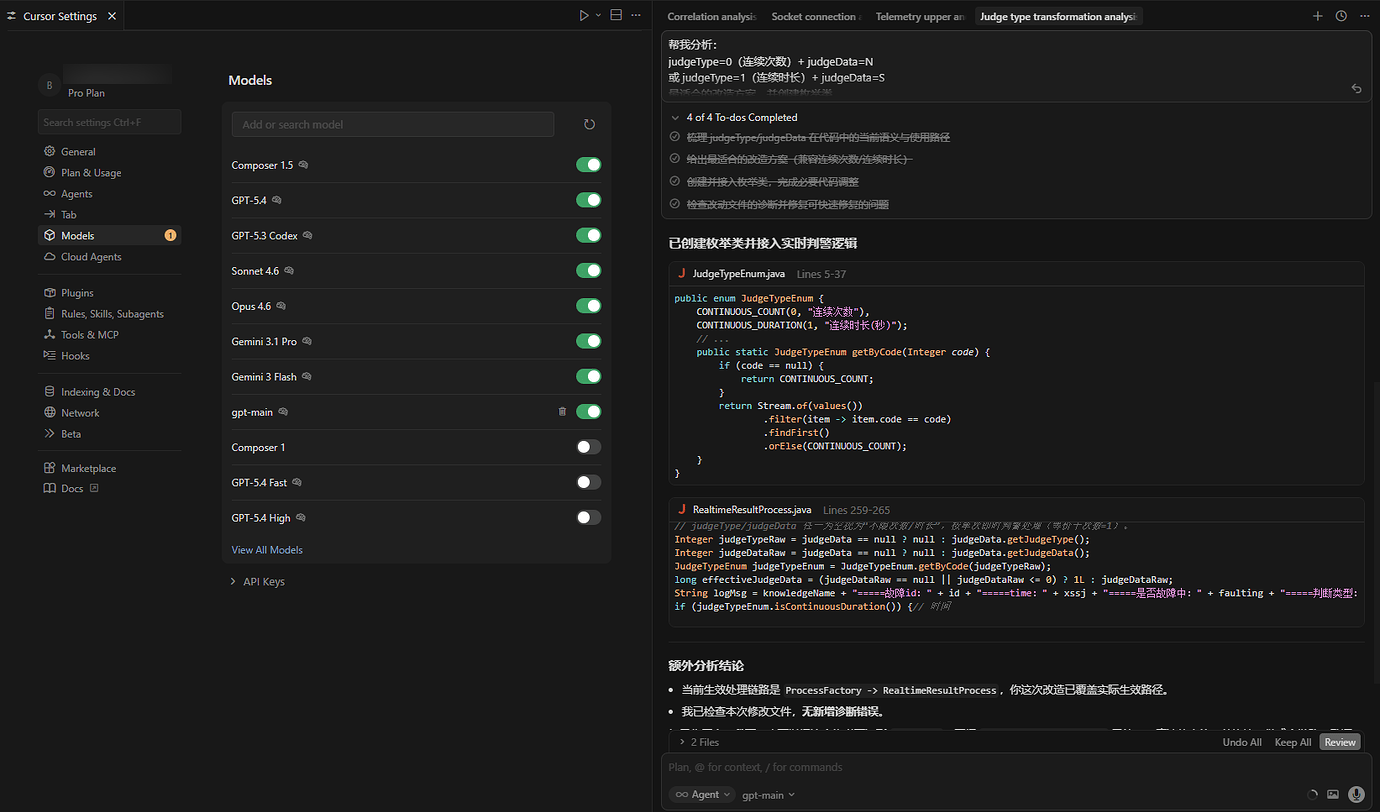Image resolution: width=1380 pixels, height=812 pixels.
Task: Start a new chat with plus icon
Action: pos(1318,16)
